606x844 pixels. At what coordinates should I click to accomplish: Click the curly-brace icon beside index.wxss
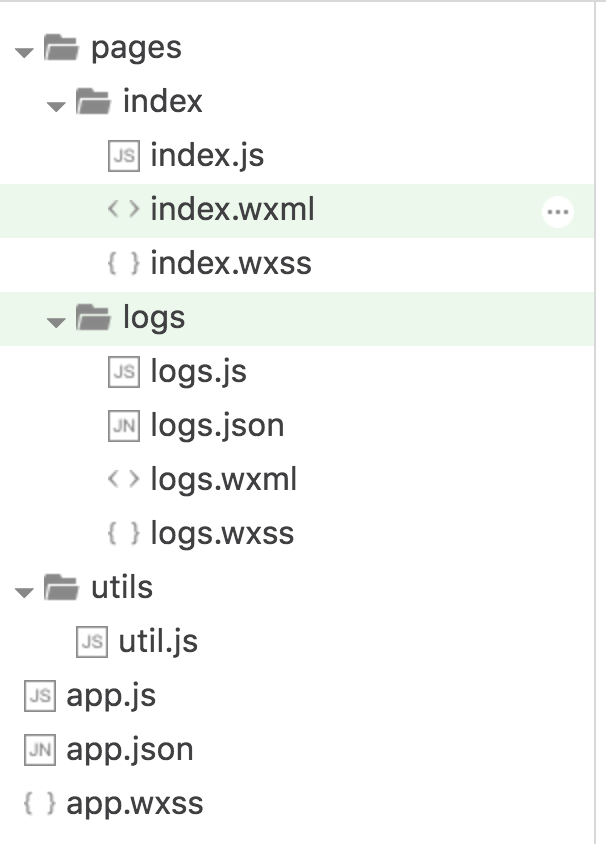(123, 264)
